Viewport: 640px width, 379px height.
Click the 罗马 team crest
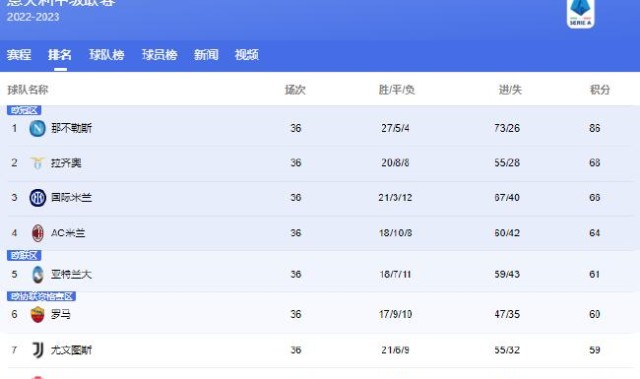[38, 315]
